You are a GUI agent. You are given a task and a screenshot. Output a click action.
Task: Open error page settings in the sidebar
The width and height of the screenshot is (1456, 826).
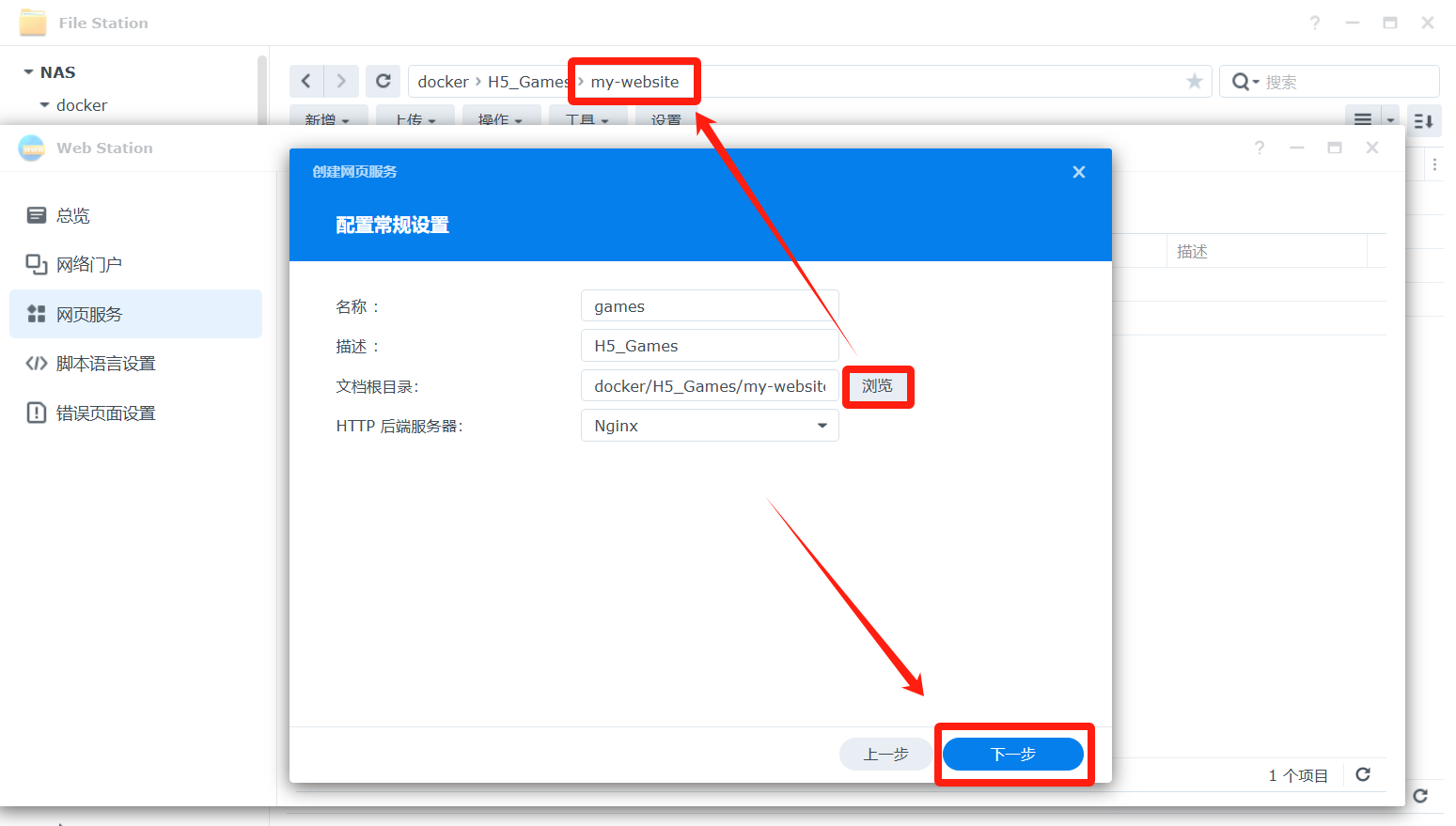[x=105, y=413]
